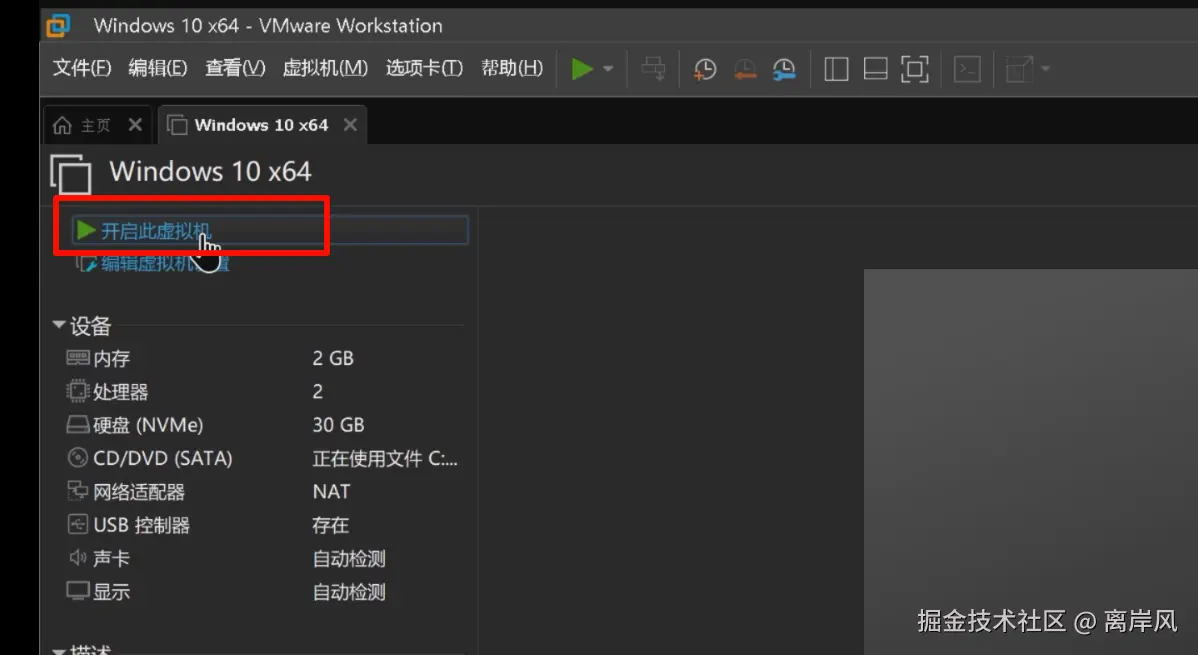Click the VM preview thumbnail area
The image size is (1198, 655).
click(x=1031, y=462)
